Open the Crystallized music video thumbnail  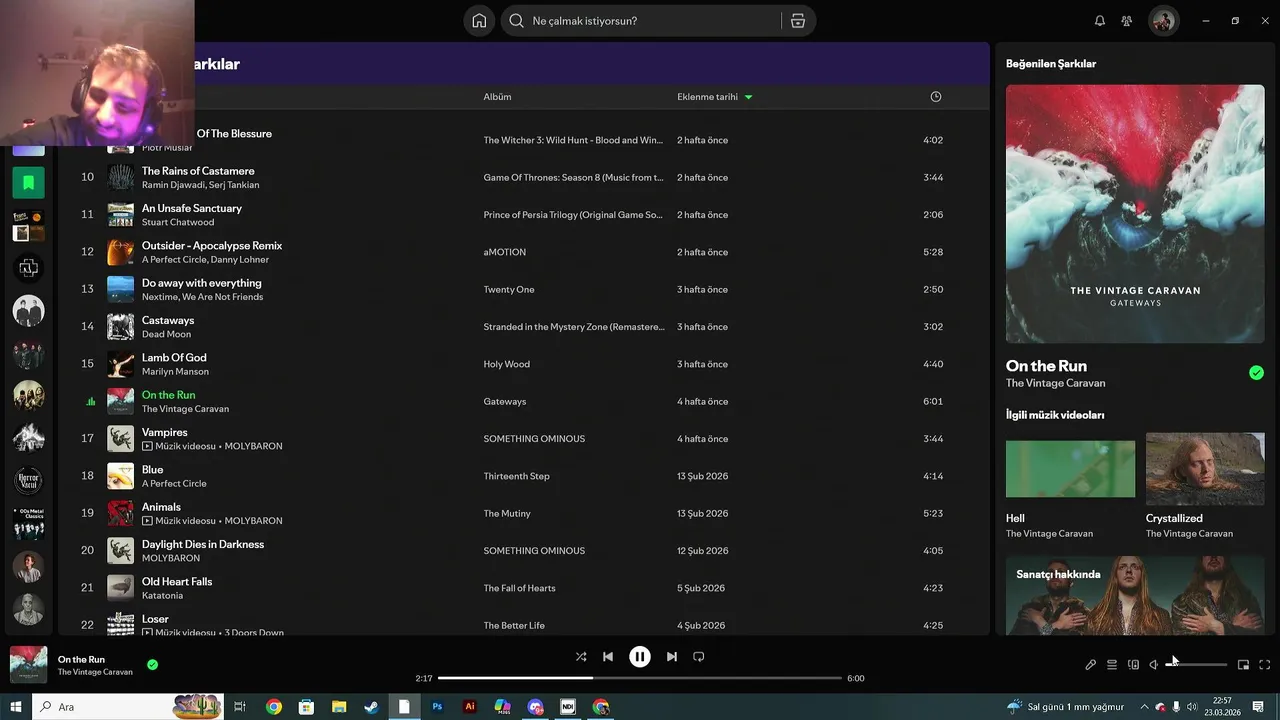(1205, 469)
